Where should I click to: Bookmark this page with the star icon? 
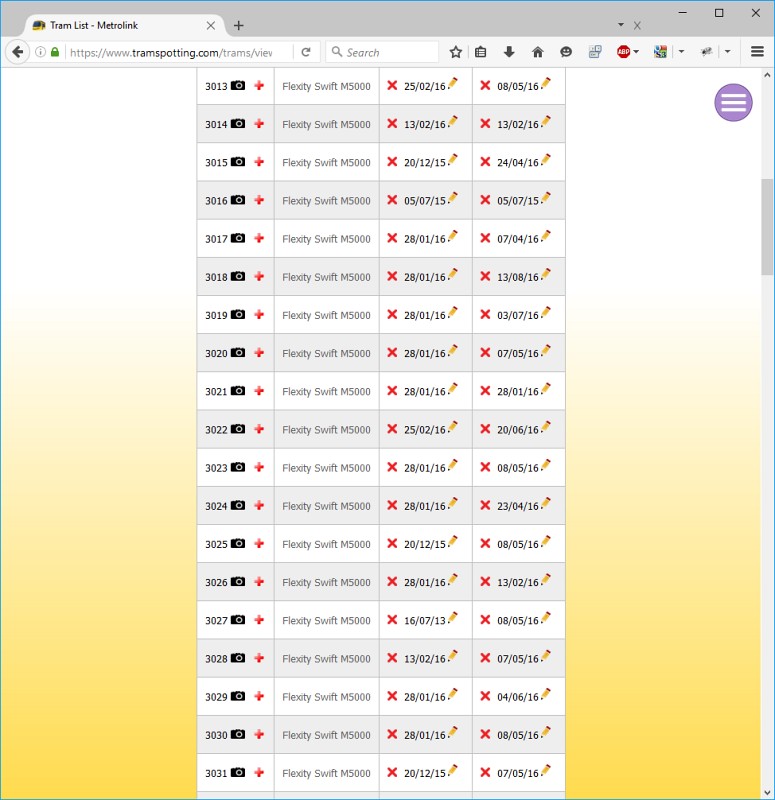(x=456, y=52)
